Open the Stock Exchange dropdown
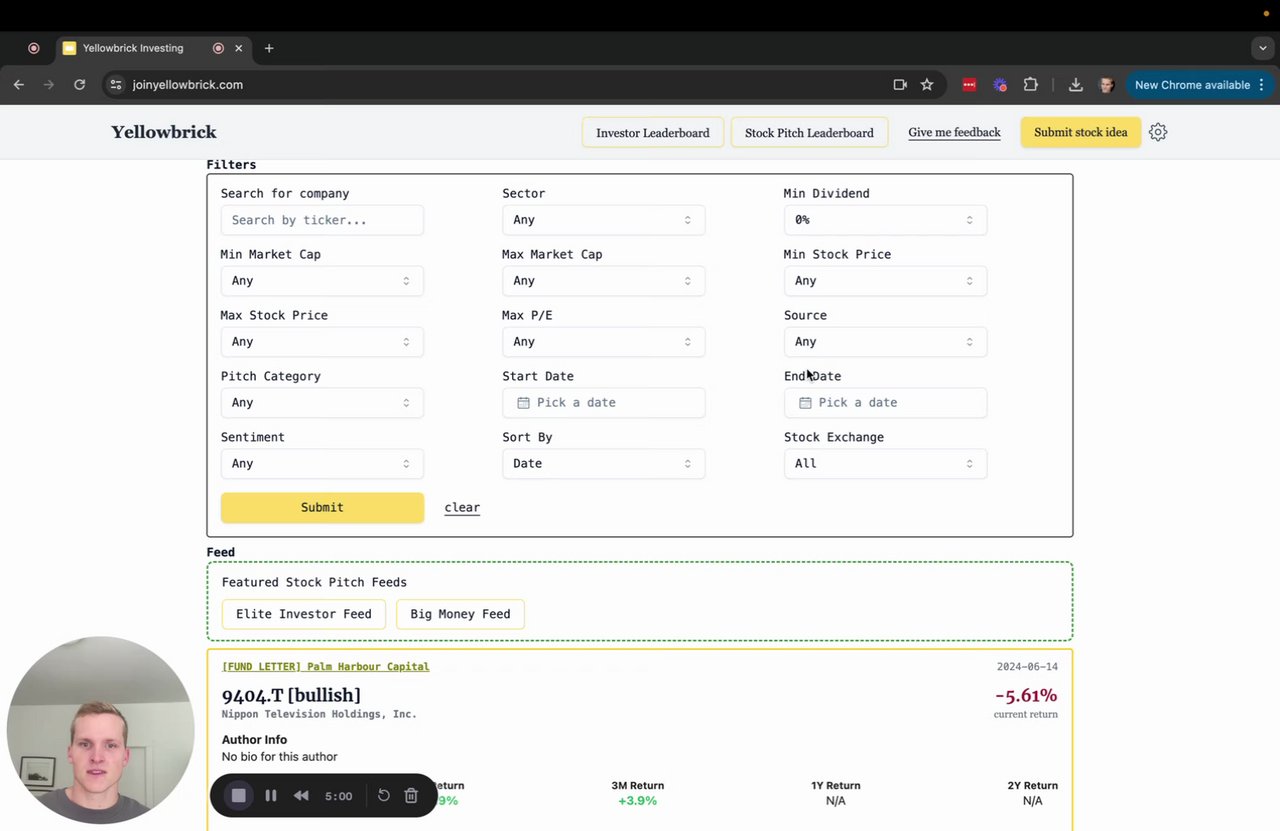 click(885, 464)
